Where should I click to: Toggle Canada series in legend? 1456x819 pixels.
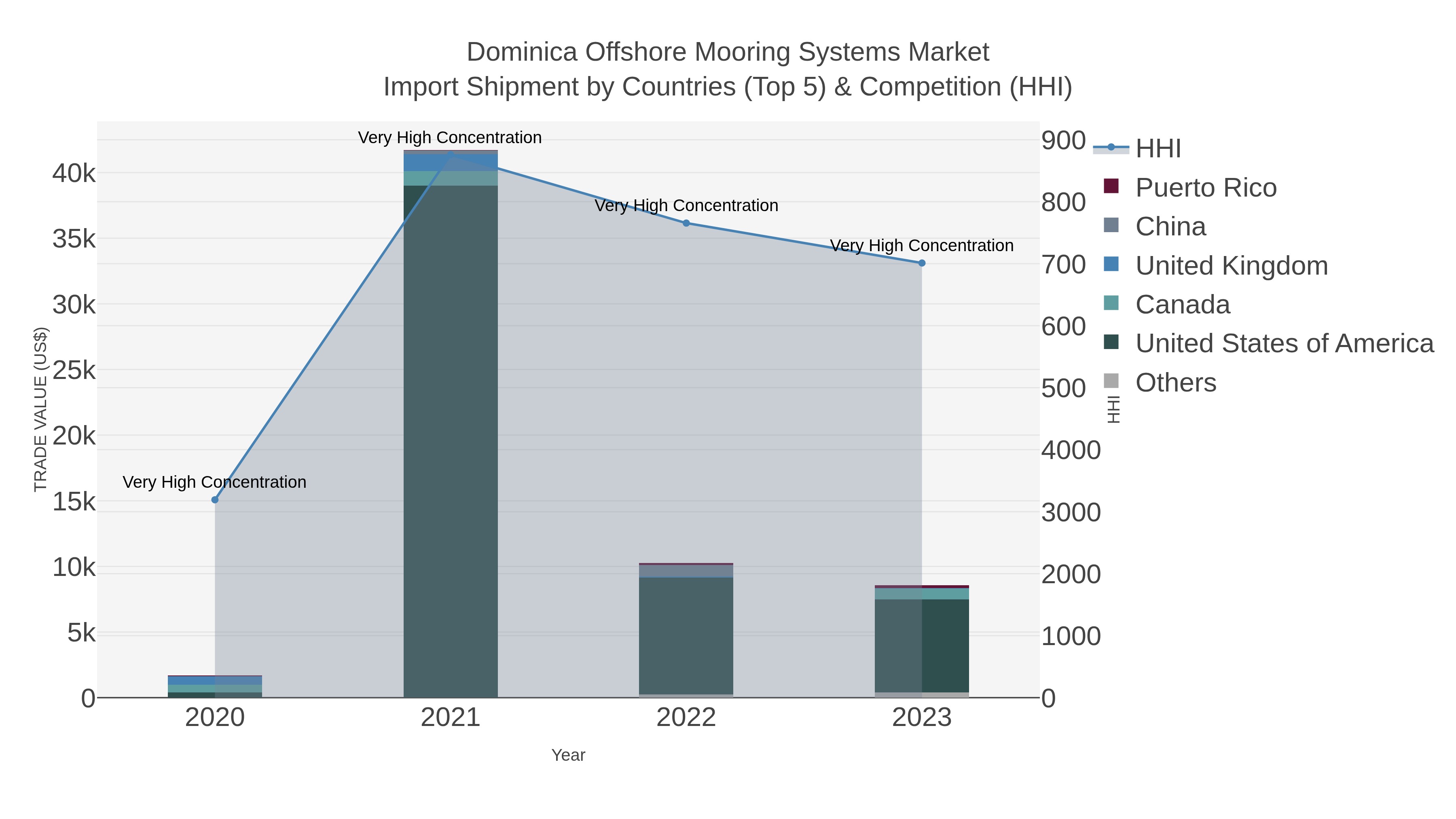(x=1166, y=304)
